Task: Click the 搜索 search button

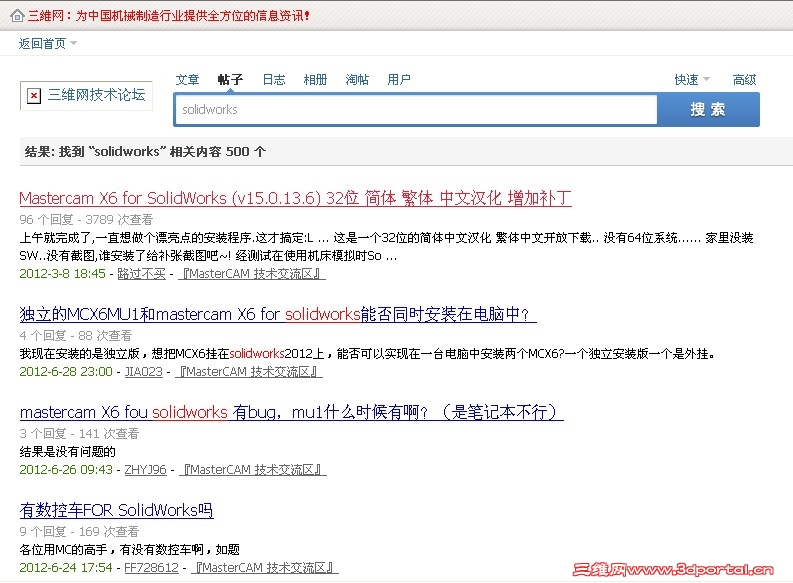Action: coord(708,109)
